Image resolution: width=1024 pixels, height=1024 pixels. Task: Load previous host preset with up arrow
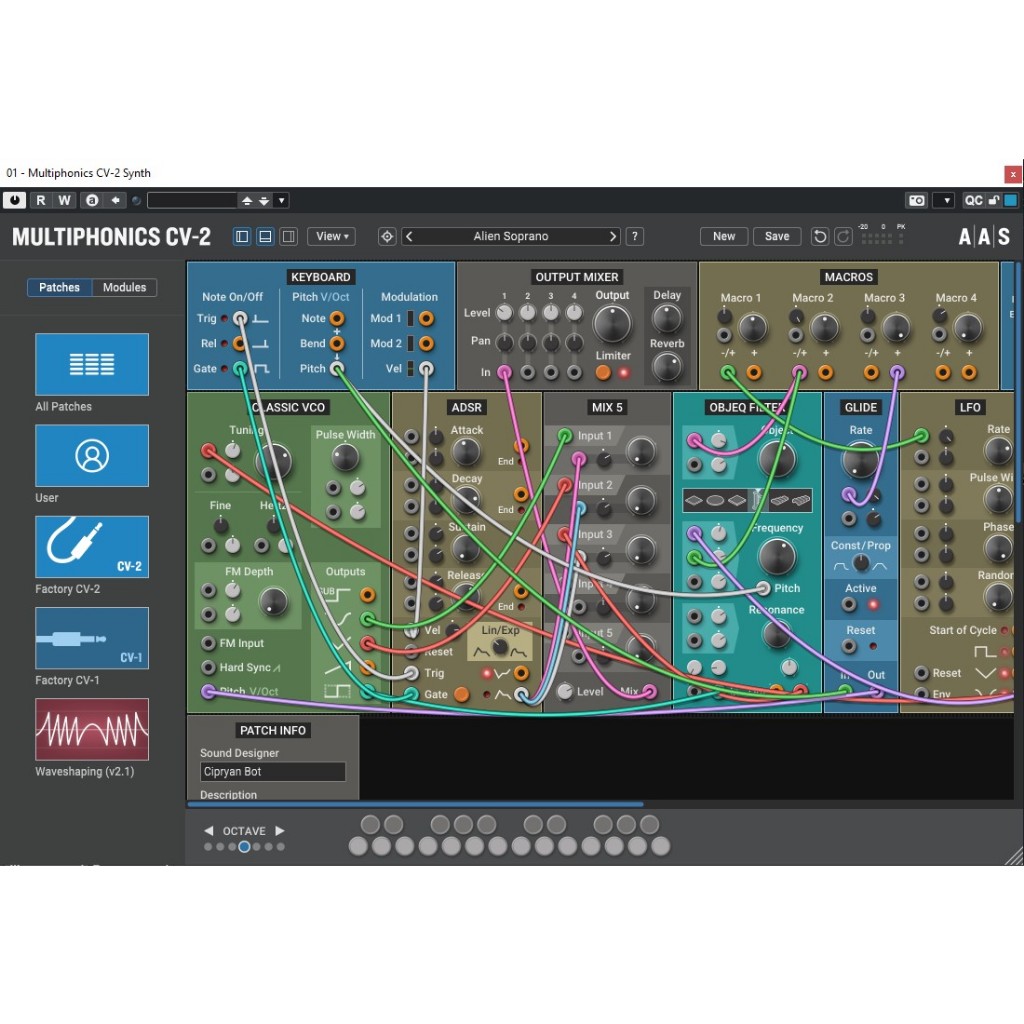[247, 200]
